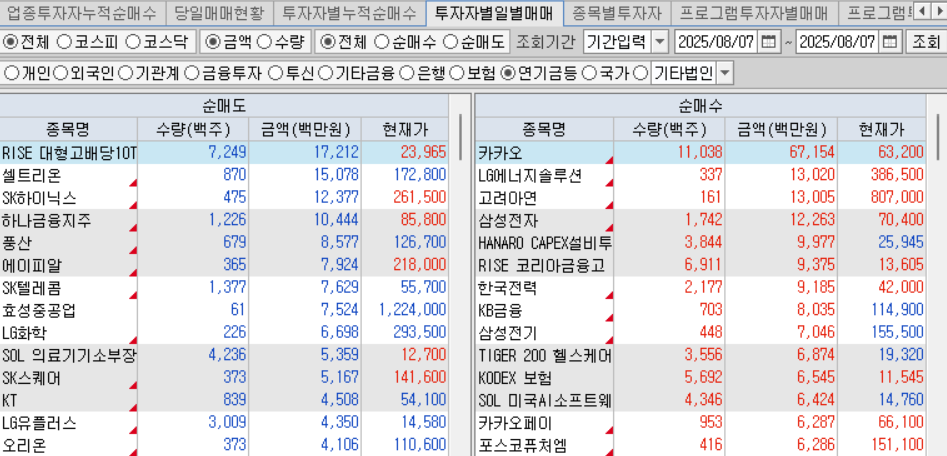Select 한국전력 stock row
Screen dimensions: 947x456
coord(700,287)
